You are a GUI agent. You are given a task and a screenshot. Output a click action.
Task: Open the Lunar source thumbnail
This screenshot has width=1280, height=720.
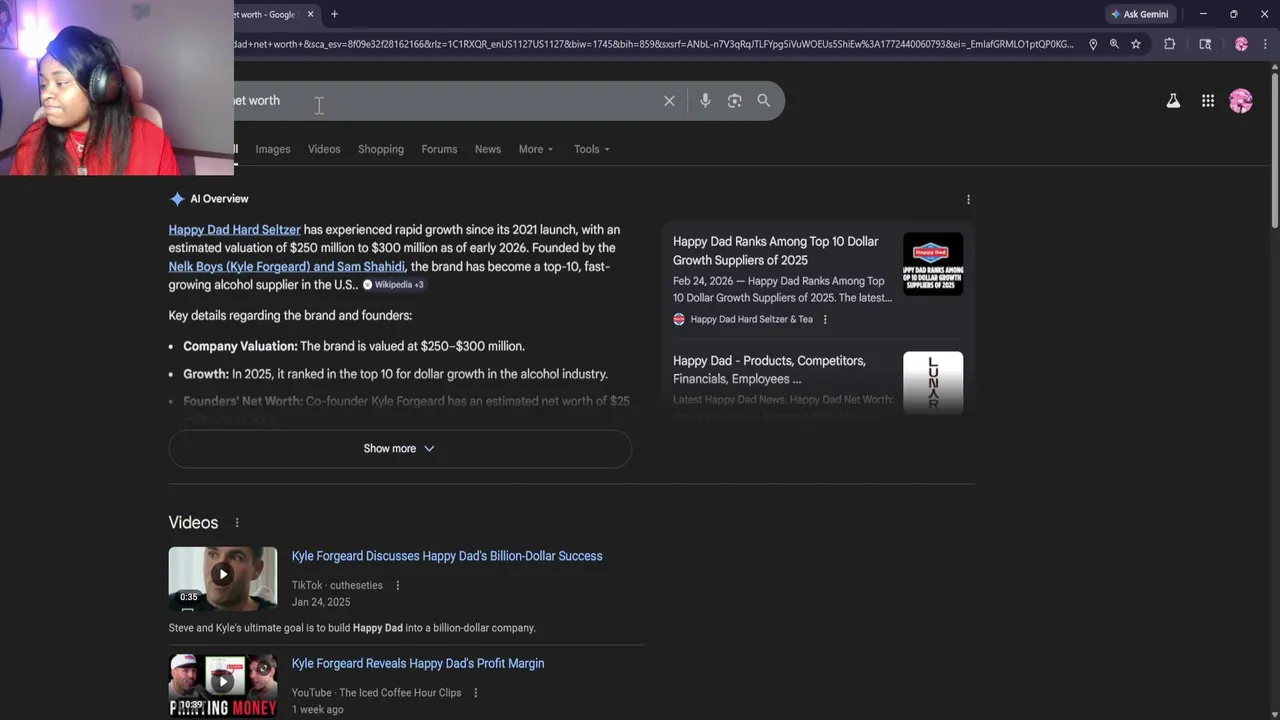coord(933,381)
